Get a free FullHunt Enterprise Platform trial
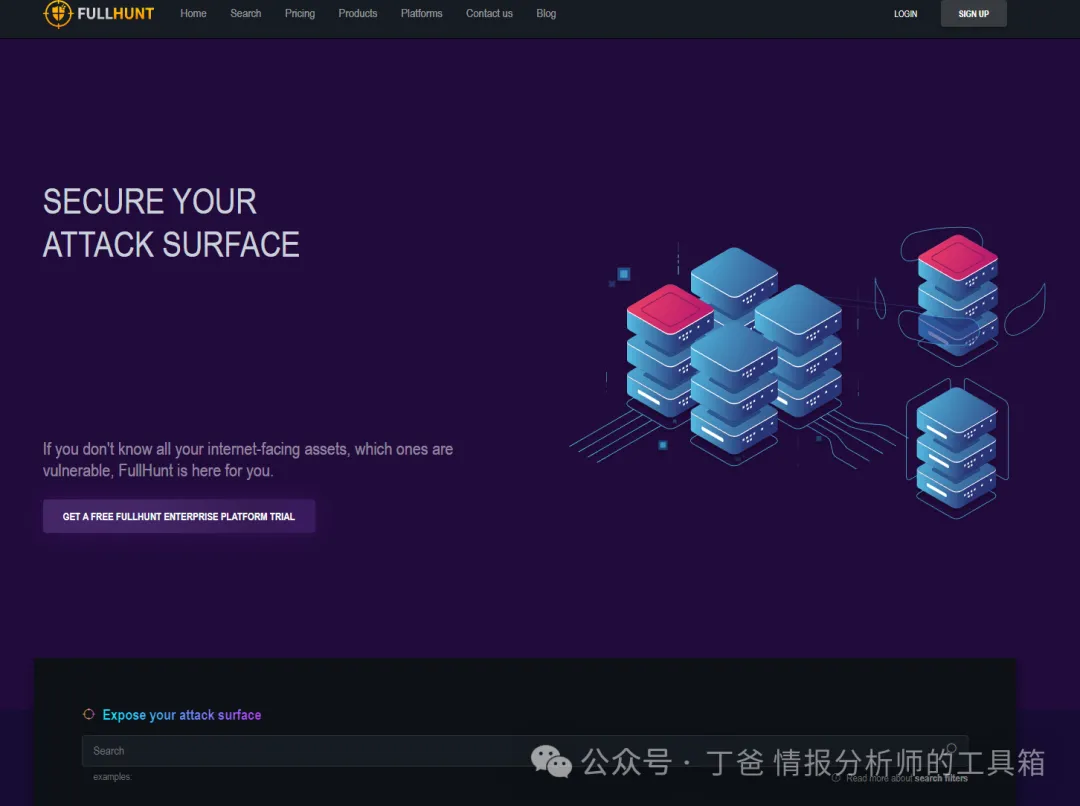This screenshot has width=1080, height=806. pyautogui.click(x=179, y=516)
